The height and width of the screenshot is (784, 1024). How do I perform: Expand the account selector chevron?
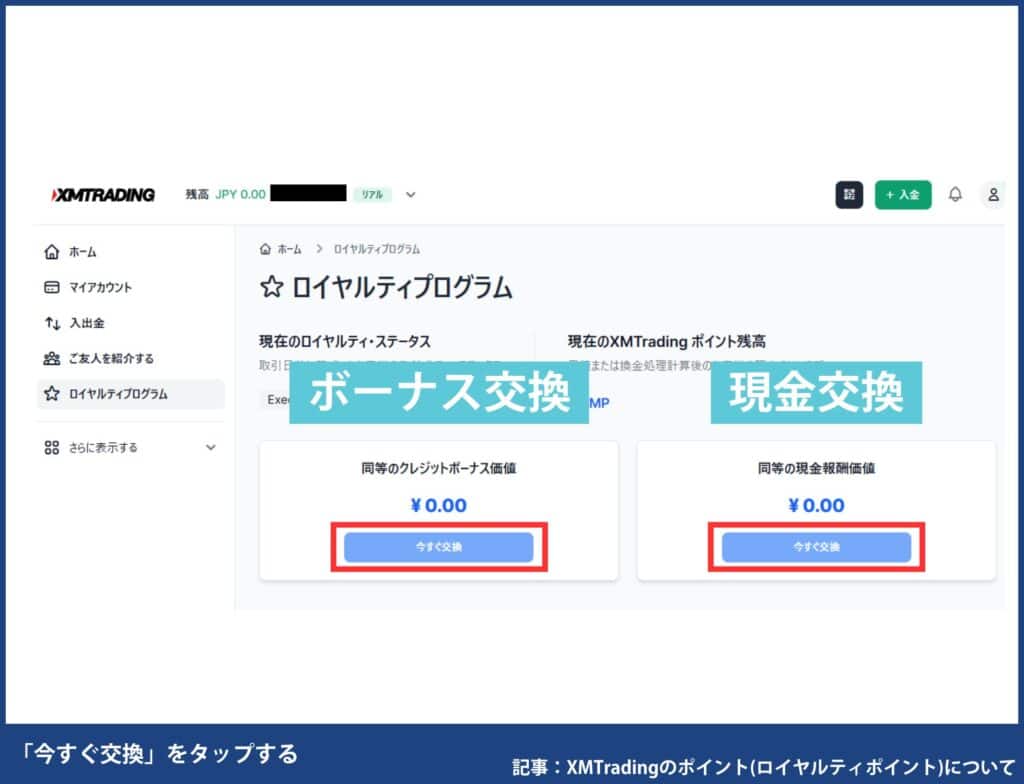411,195
